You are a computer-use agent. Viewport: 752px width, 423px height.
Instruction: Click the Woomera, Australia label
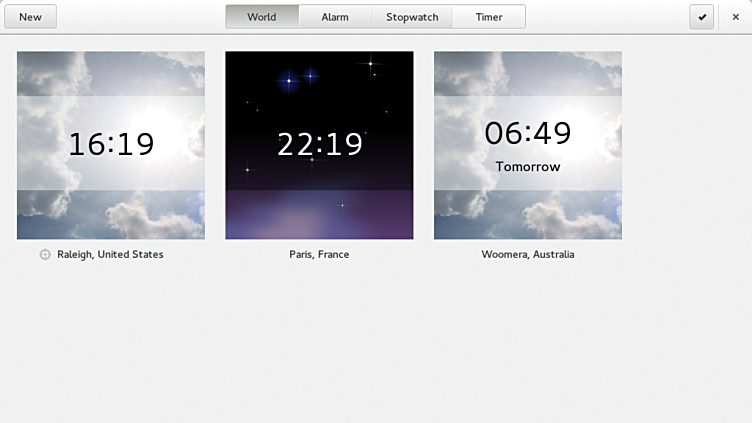(527, 255)
